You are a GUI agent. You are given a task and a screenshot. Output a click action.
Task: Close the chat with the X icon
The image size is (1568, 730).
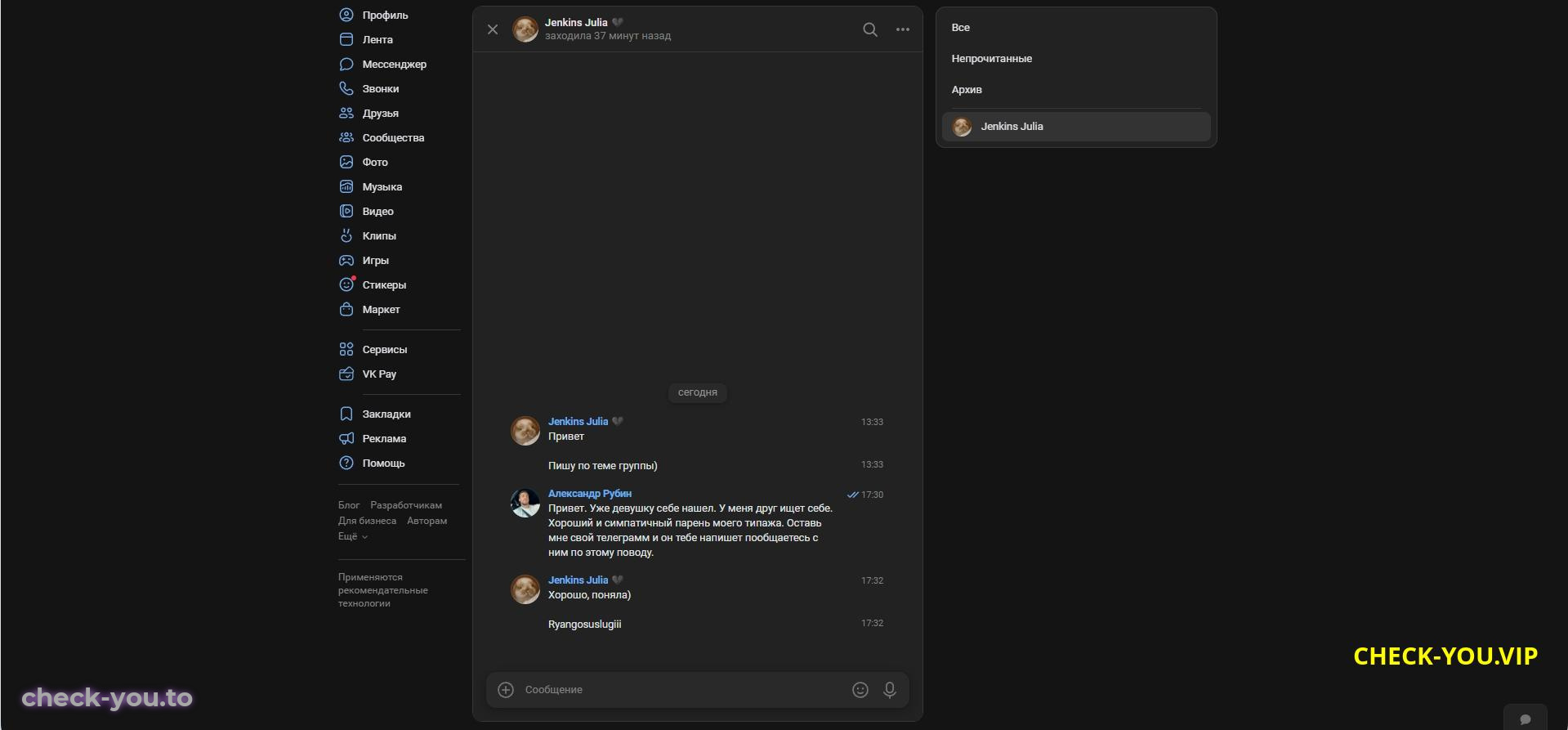click(493, 29)
